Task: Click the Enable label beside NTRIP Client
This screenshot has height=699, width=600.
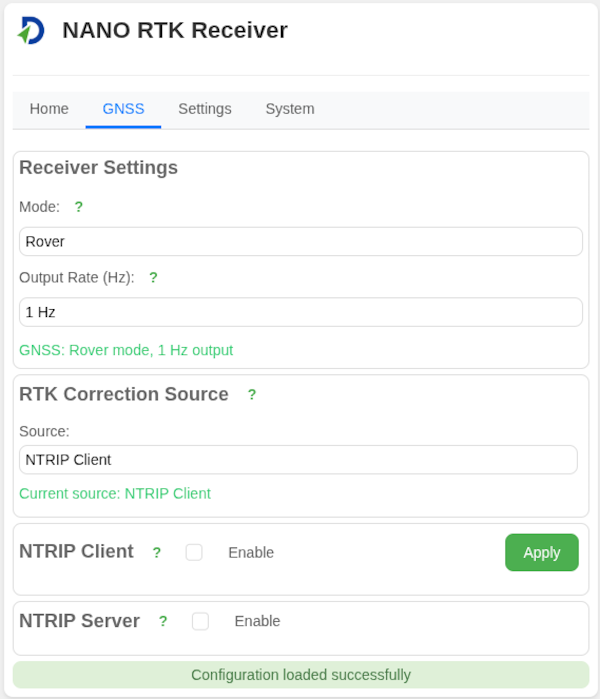Action: (251, 552)
